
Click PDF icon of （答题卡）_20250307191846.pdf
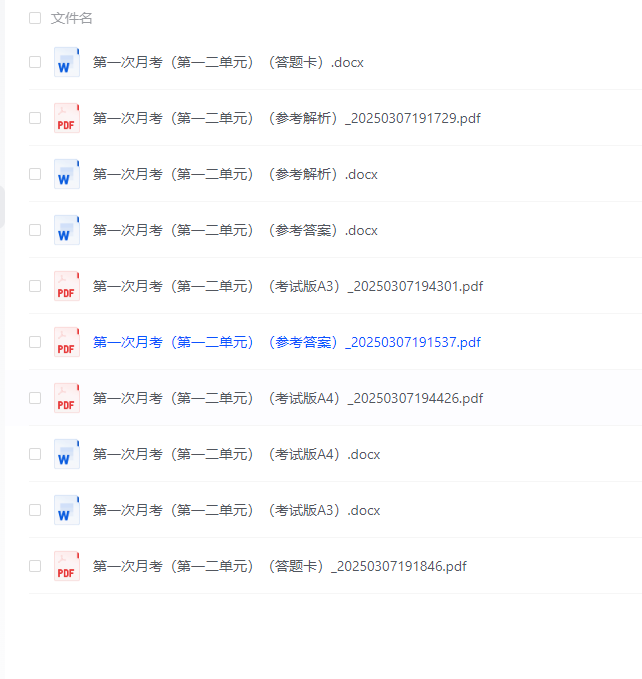click(x=67, y=566)
